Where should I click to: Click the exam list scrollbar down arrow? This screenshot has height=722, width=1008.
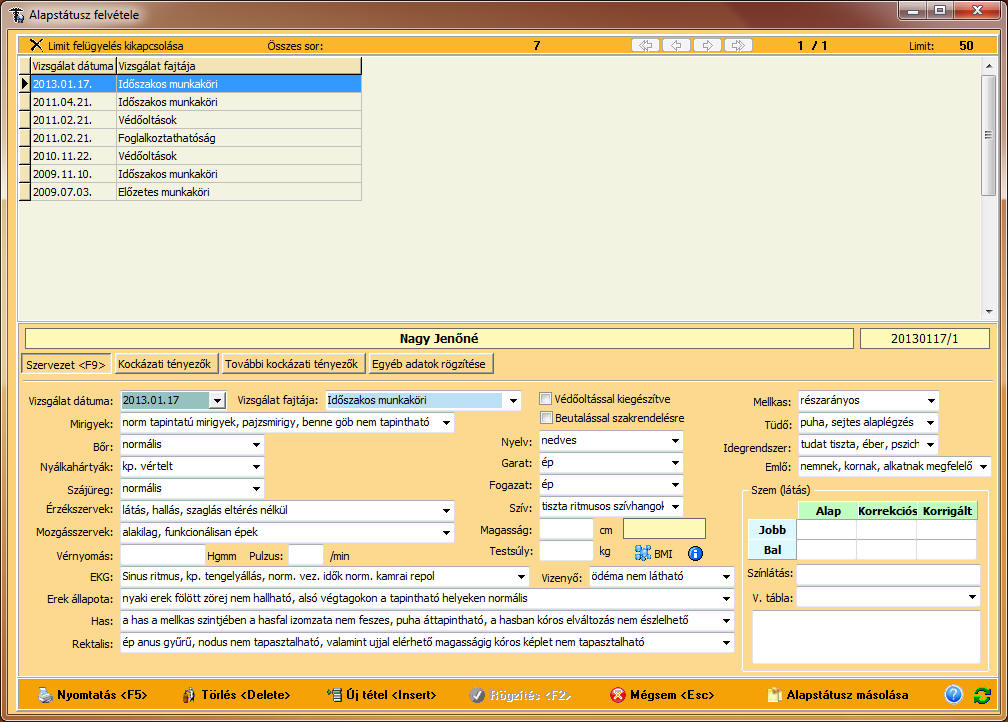click(x=989, y=312)
